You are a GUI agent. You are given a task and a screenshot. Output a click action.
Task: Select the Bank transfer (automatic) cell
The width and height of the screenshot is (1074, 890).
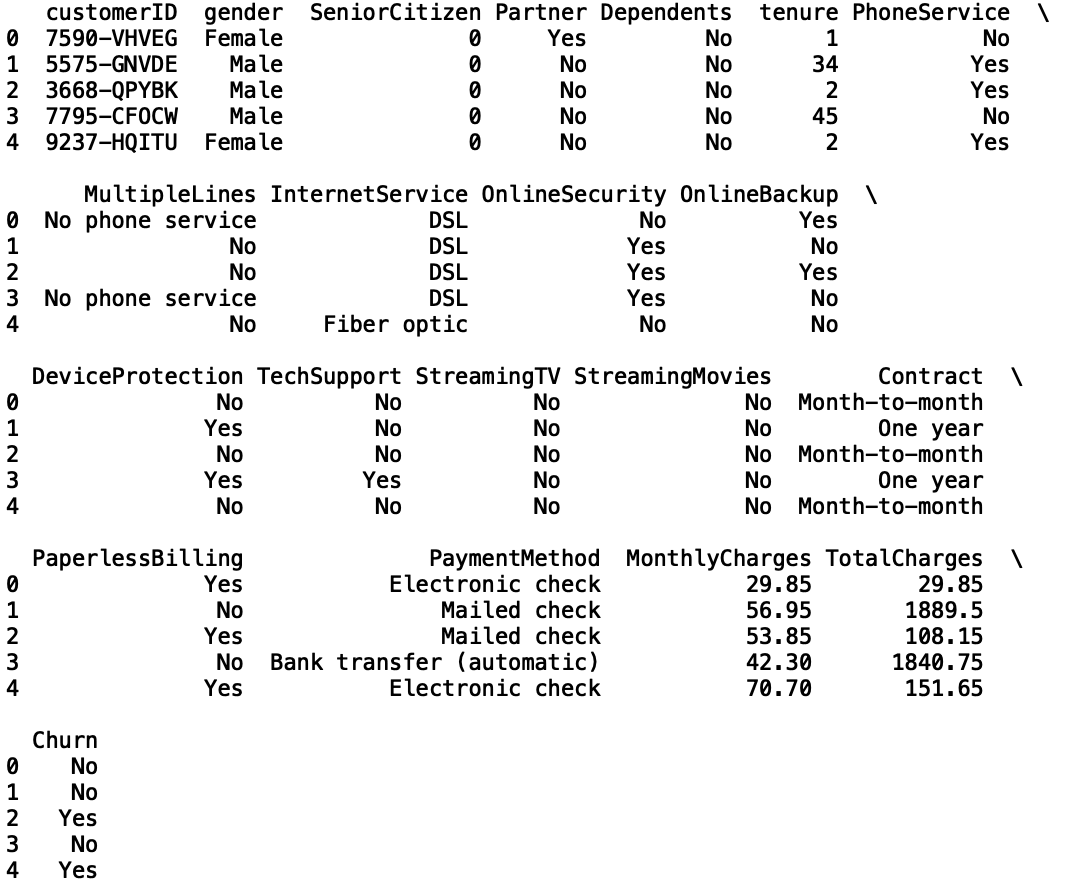[435, 662]
